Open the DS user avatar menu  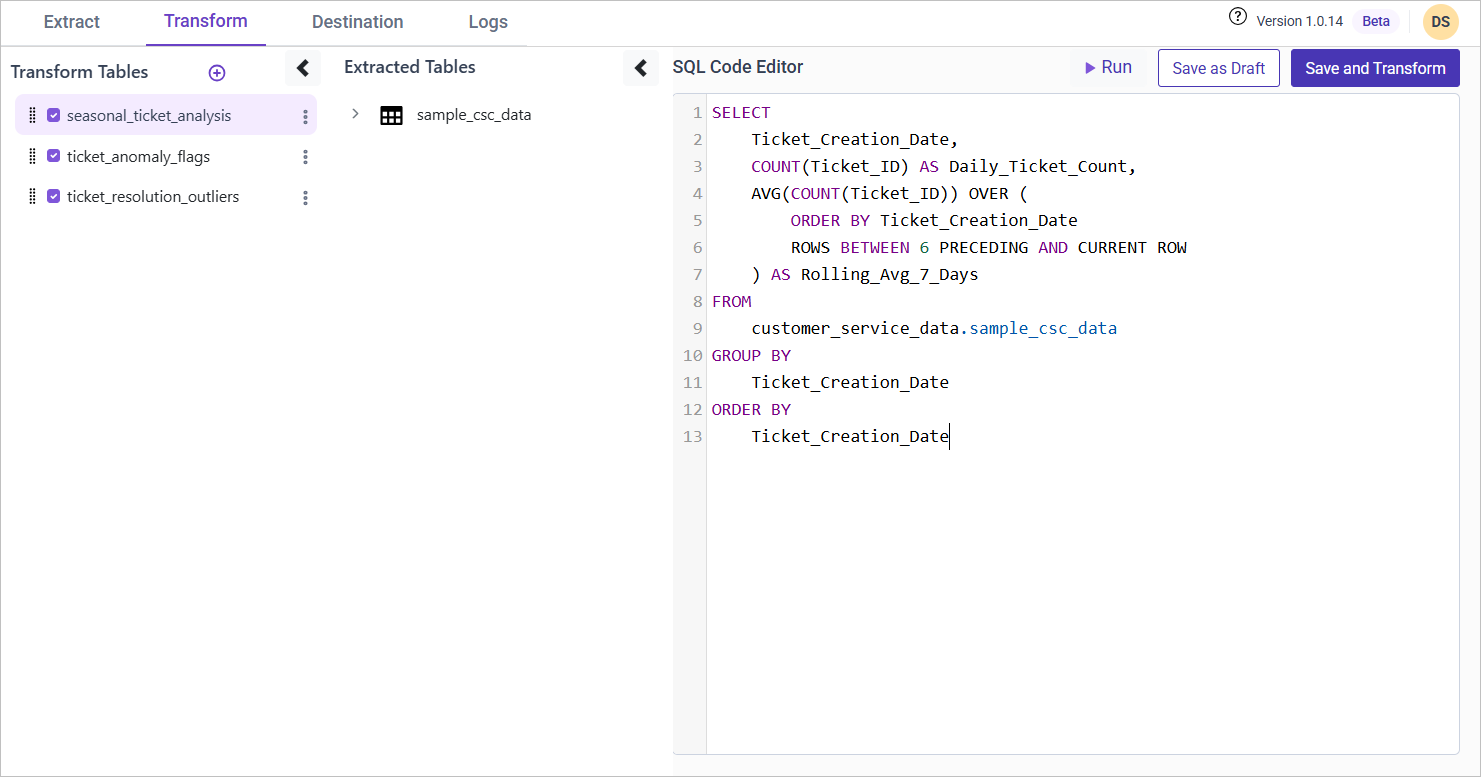[x=1440, y=22]
